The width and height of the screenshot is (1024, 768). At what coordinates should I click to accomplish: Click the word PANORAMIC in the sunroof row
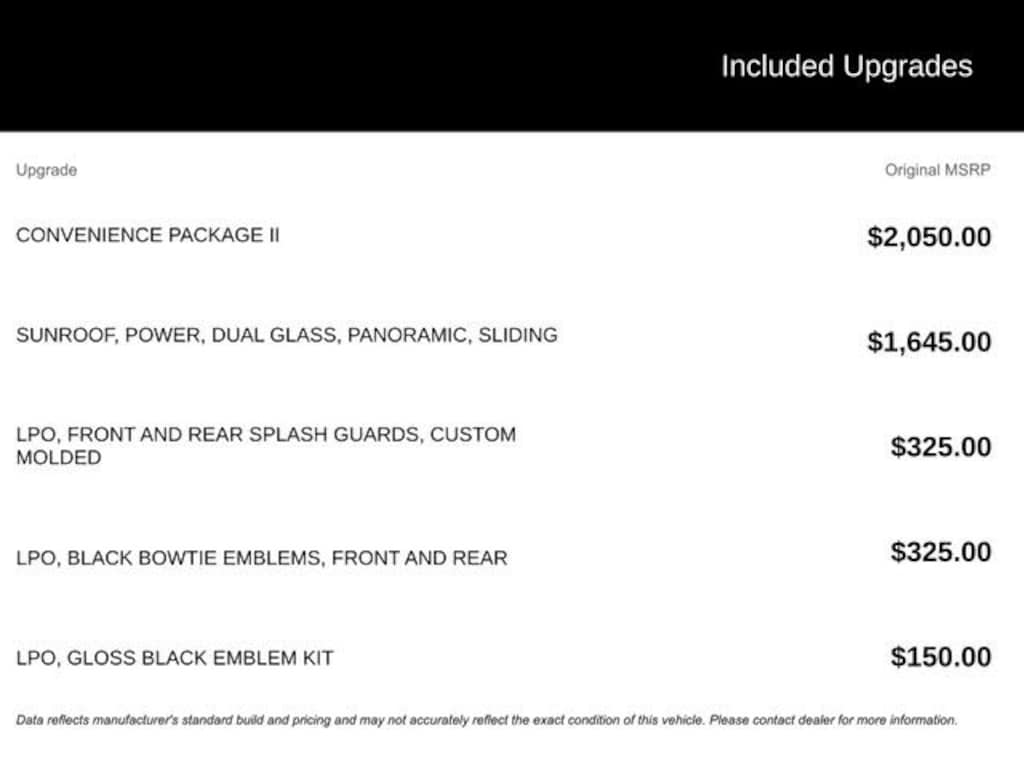[x=408, y=335]
